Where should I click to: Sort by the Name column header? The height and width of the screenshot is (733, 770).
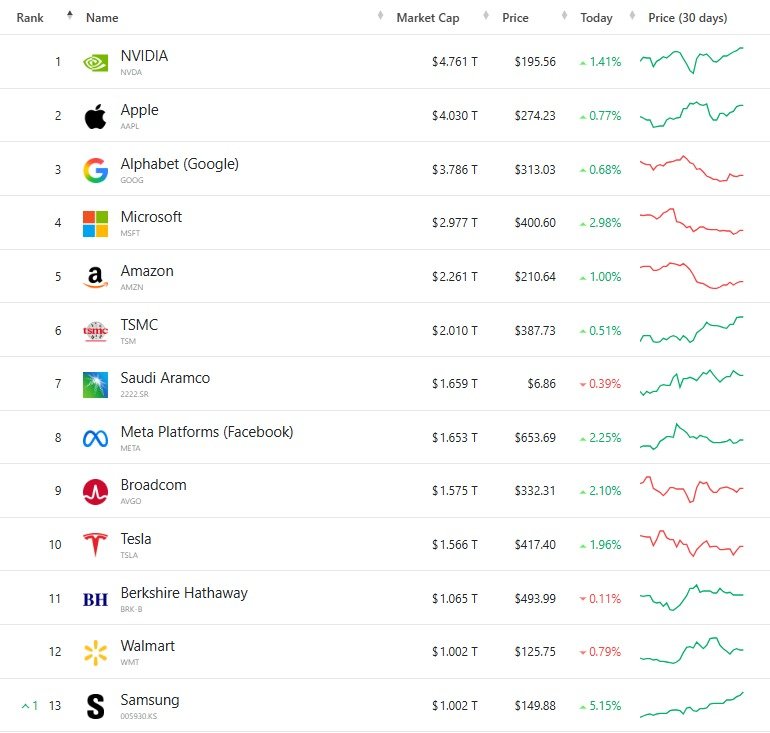point(102,18)
